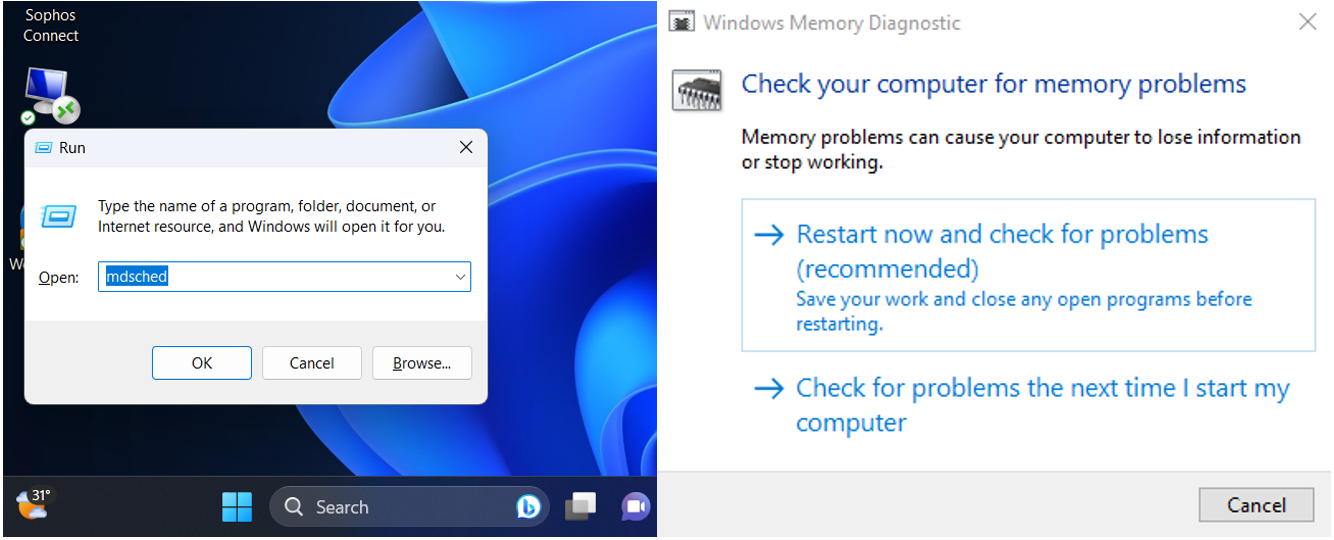This screenshot has width=1334, height=540.
Task: Click OK in the Run dialog
Action: 202,363
